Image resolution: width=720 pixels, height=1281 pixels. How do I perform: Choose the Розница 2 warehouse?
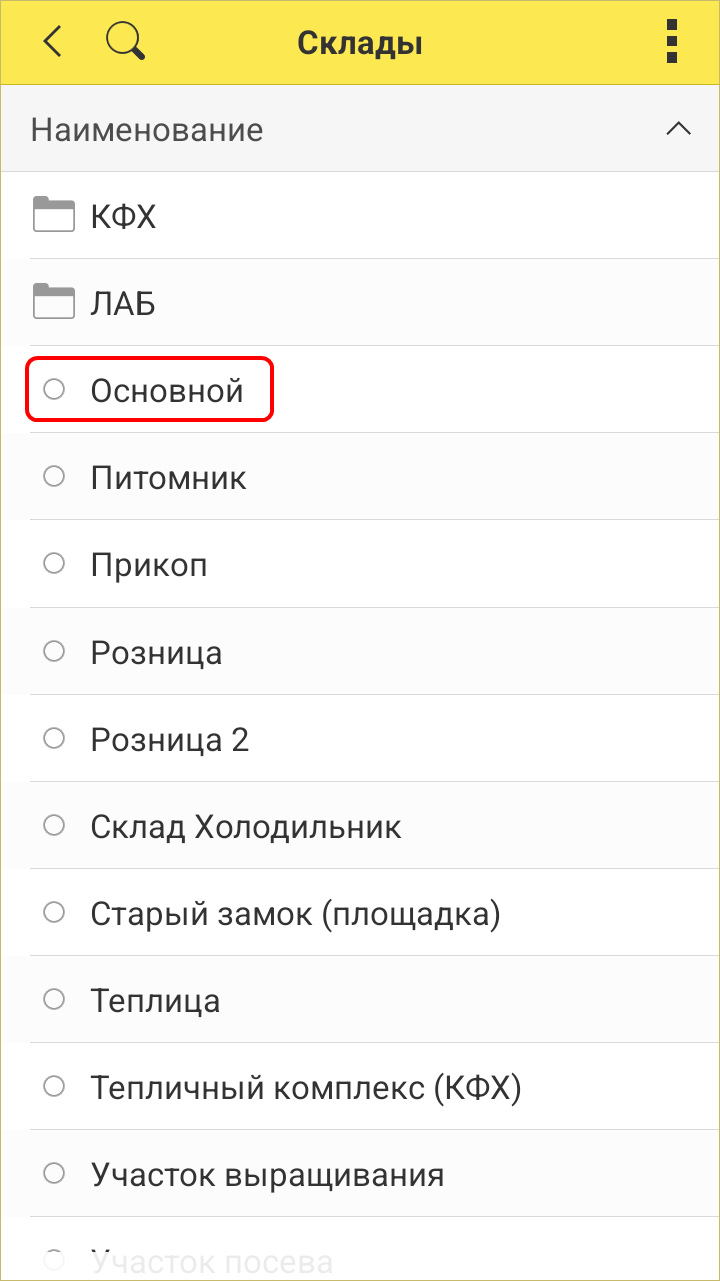tap(169, 740)
